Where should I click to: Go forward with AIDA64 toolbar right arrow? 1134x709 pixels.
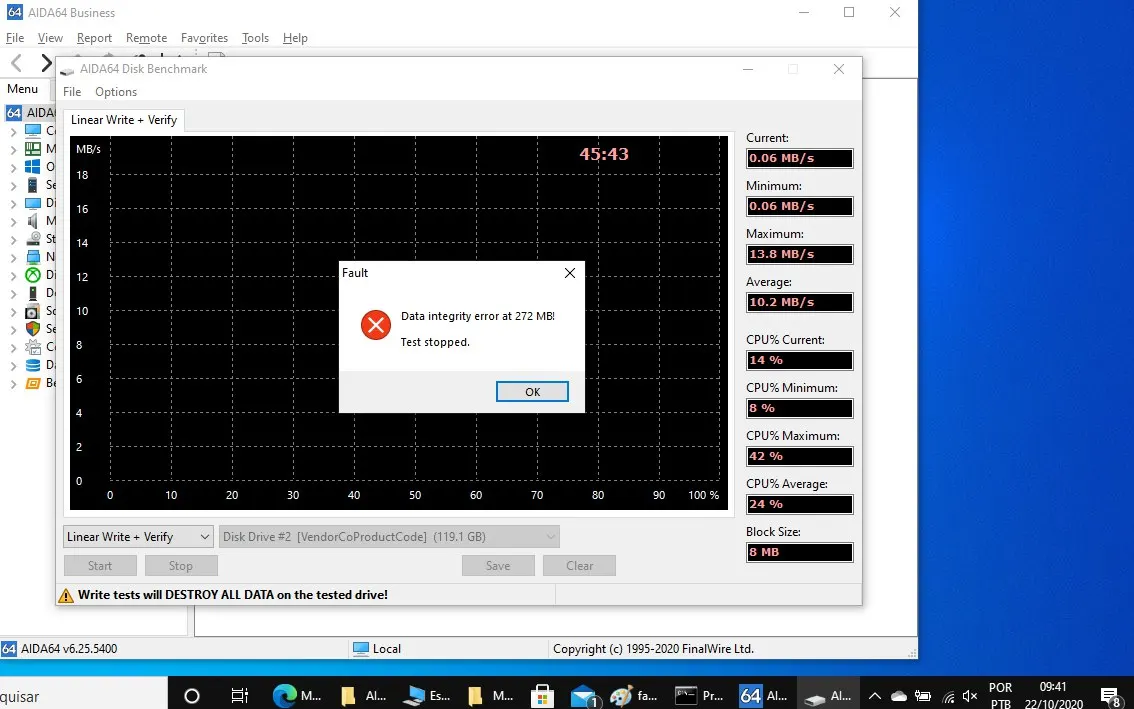(x=46, y=63)
